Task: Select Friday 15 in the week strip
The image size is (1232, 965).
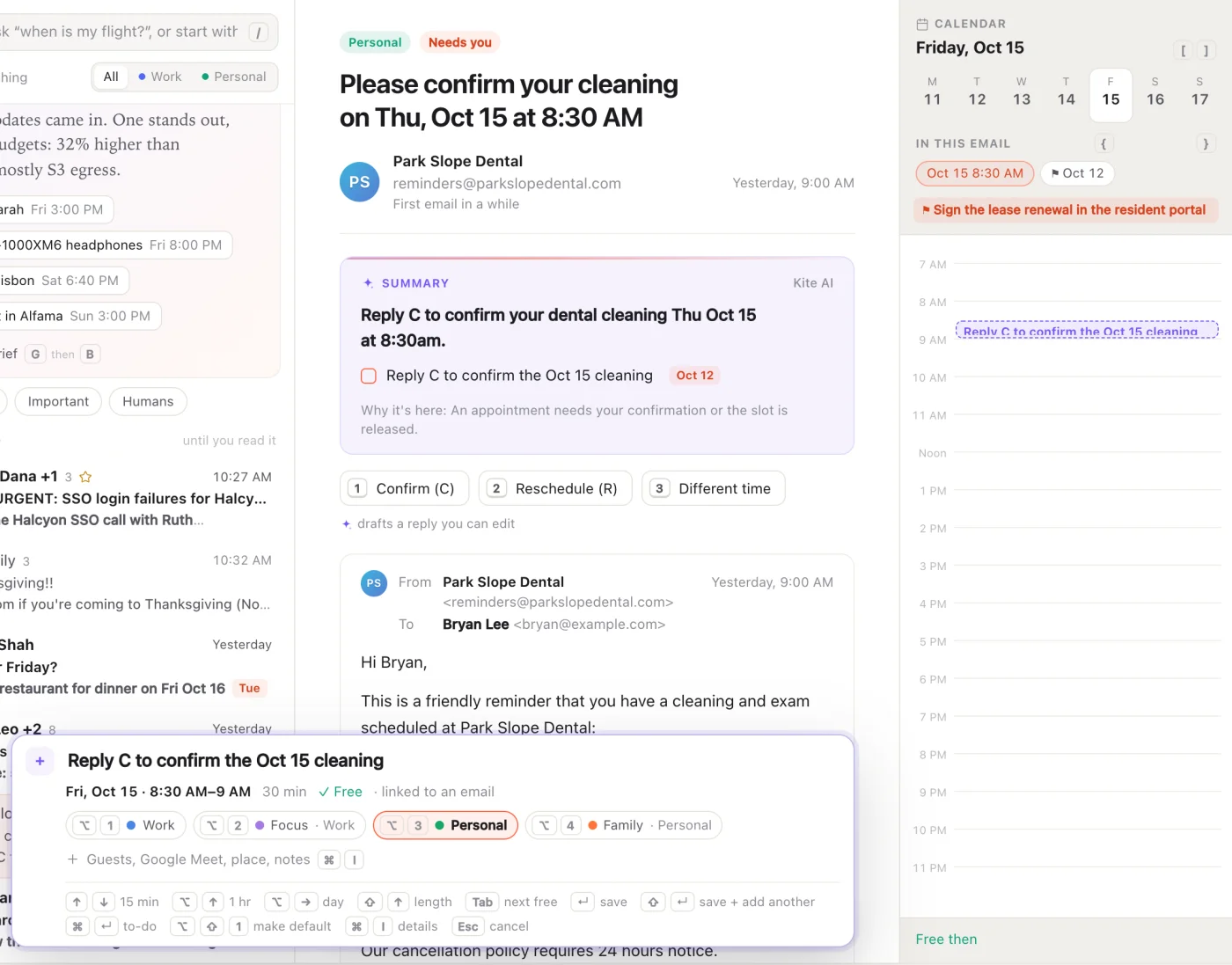Action: pyautogui.click(x=1111, y=94)
